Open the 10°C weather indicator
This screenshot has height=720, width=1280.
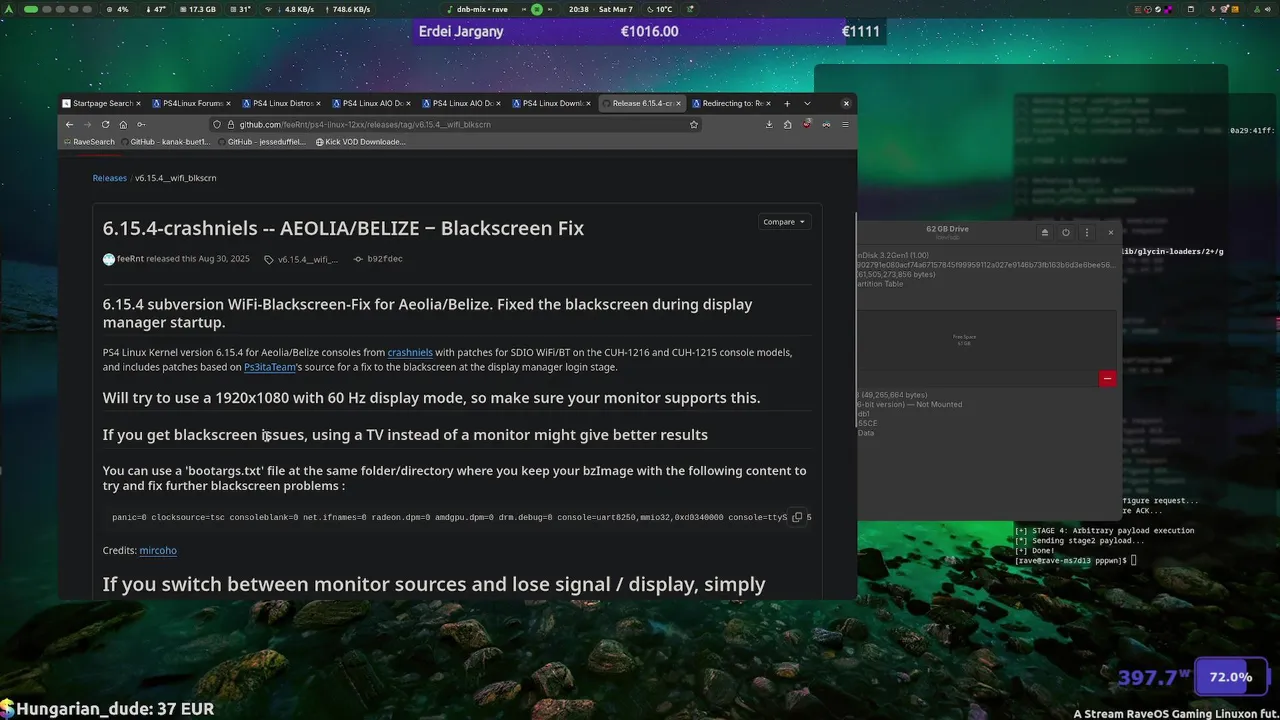[659, 9]
